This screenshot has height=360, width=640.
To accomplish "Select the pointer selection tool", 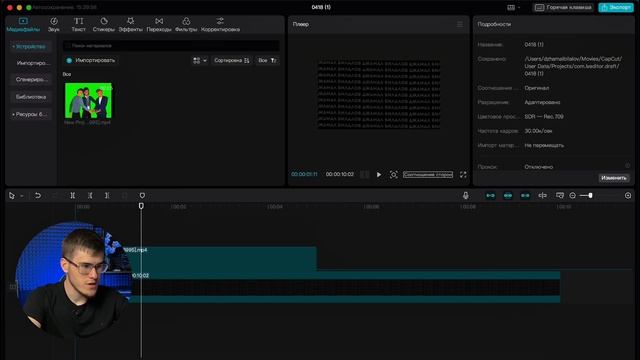I will click(x=11, y=196).
